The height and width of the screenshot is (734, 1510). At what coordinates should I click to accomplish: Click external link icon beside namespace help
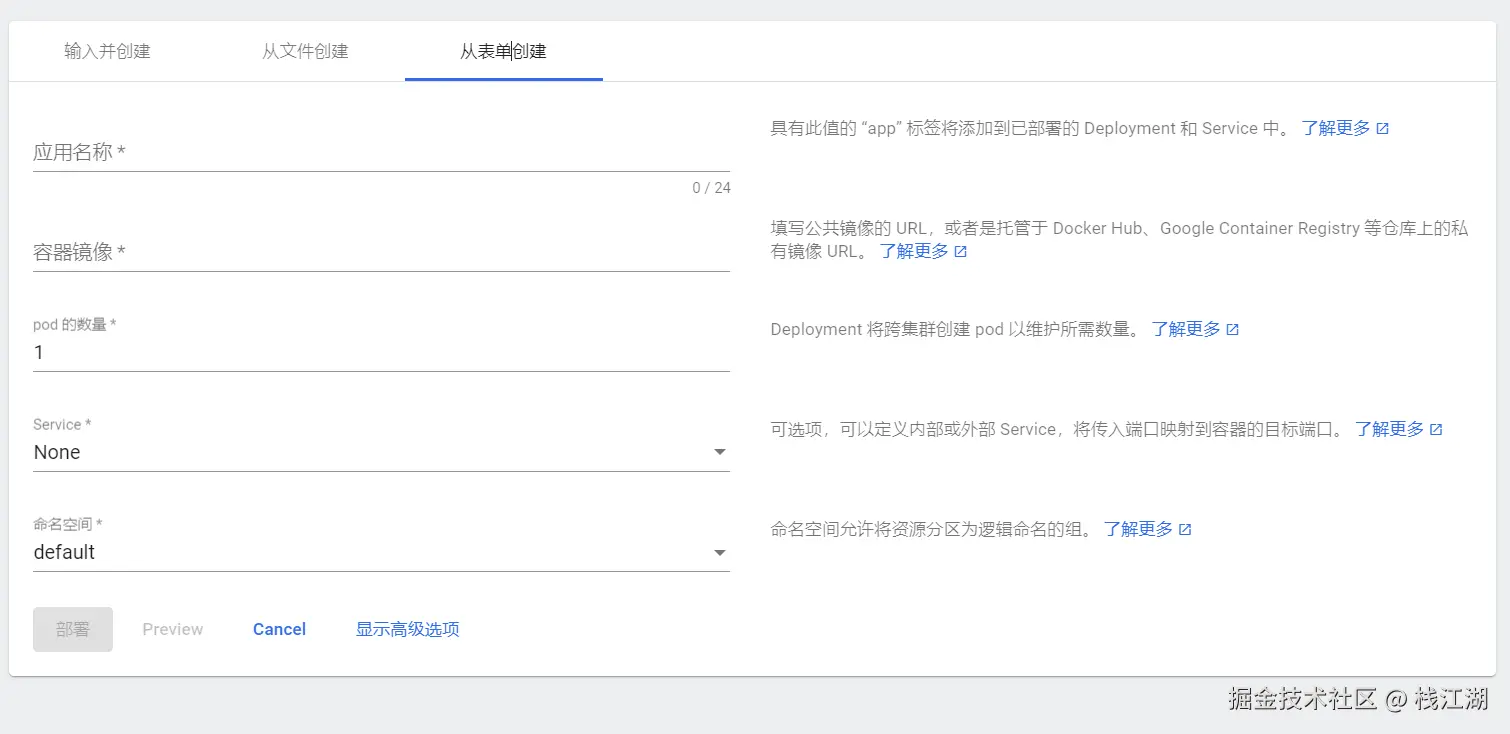tap(1185, 529)
